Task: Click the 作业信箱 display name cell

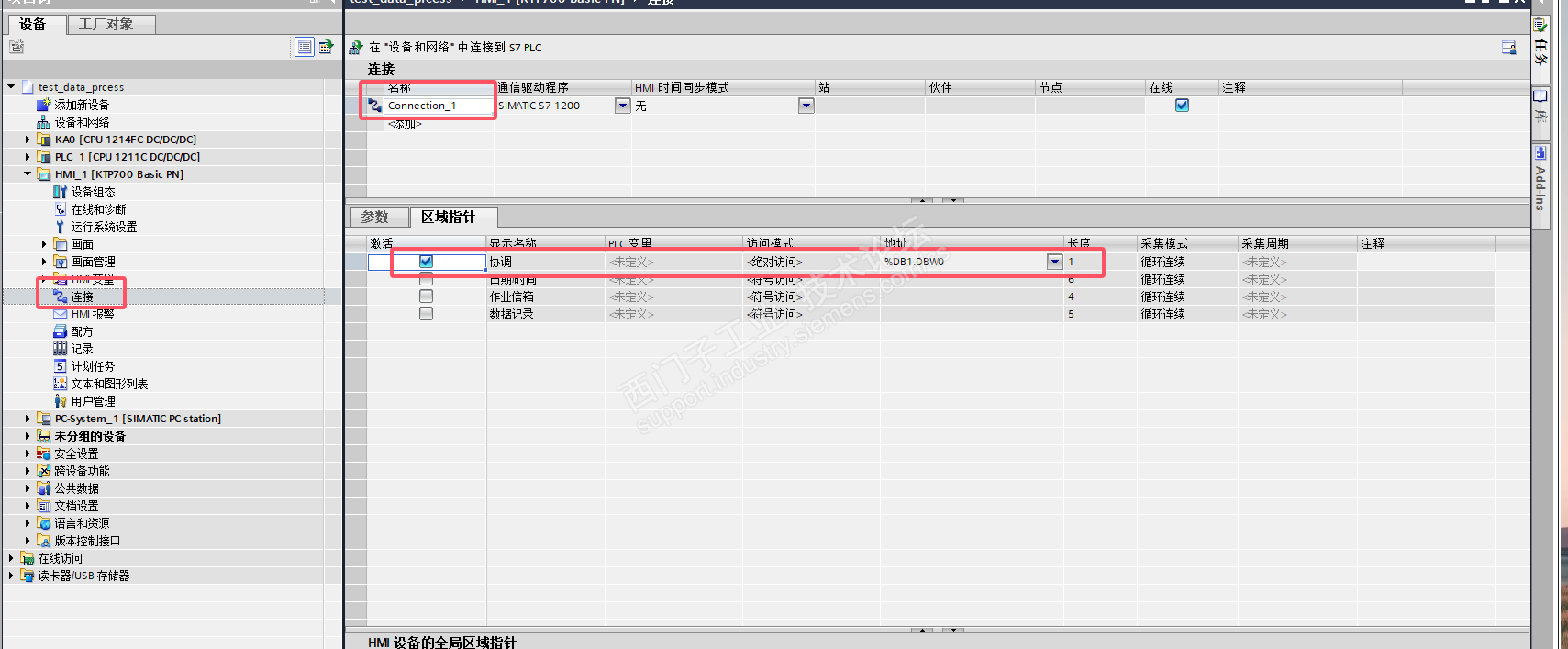Action: [x=545, y=297]
